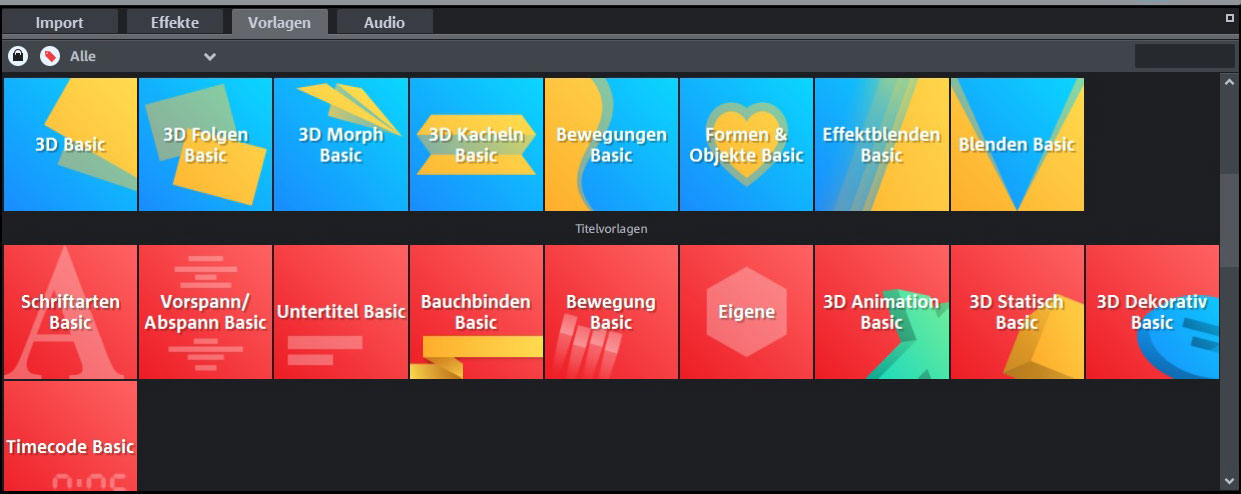Select the Vorlagen tab
1241x494 pixels.
click(x=280, y=22)
